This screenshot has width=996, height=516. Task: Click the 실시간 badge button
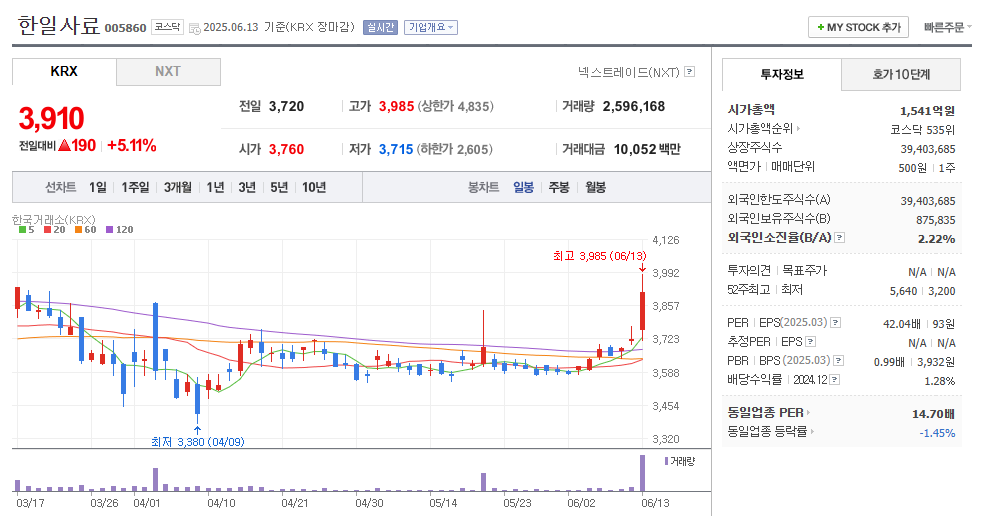(x=380, y=27)
